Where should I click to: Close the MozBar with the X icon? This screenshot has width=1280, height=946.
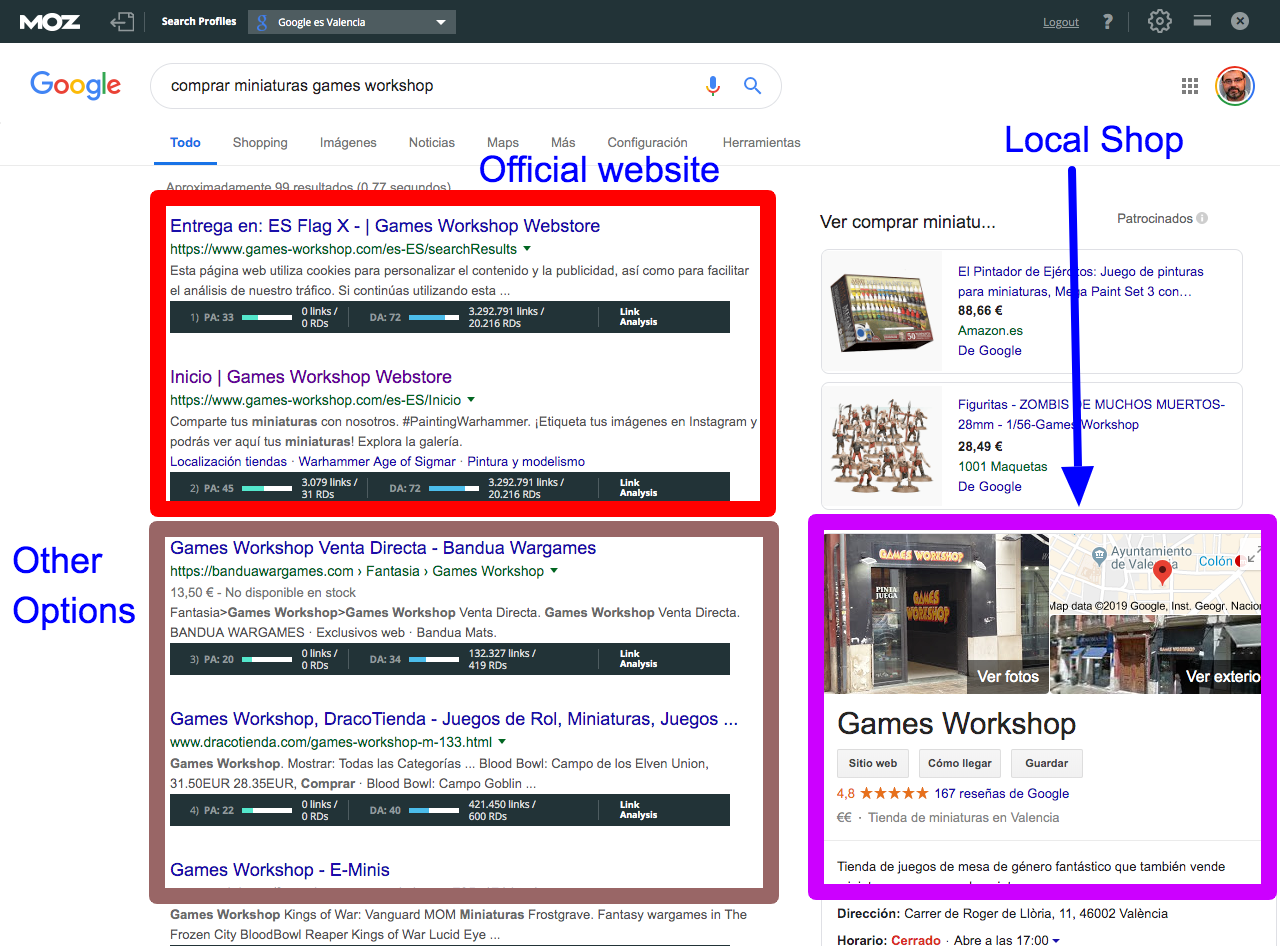pos(1240,20)
